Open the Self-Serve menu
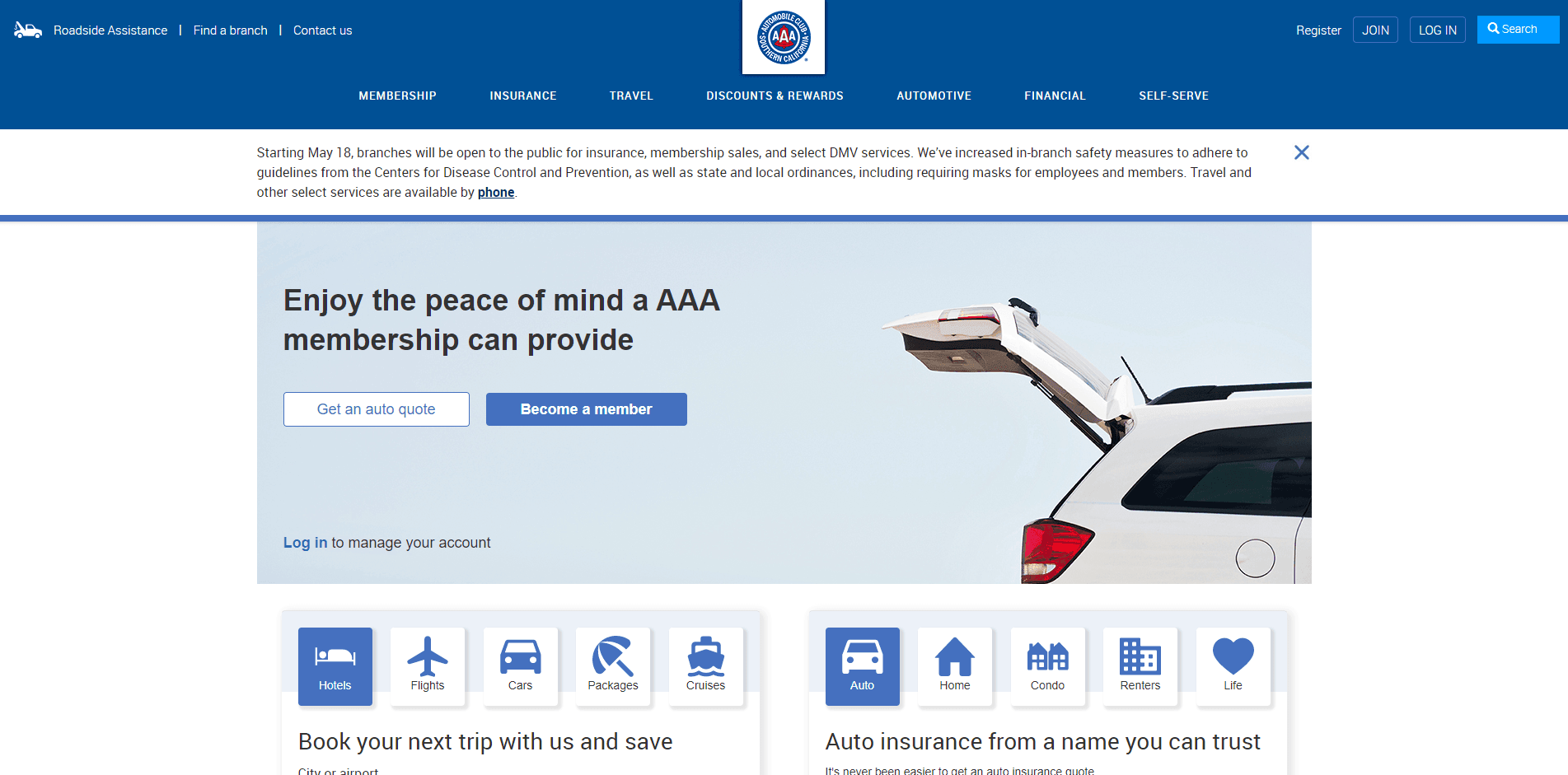The width and height of the screenshot is (1568, 775). pyautogui.click(x=1174, y=96)
